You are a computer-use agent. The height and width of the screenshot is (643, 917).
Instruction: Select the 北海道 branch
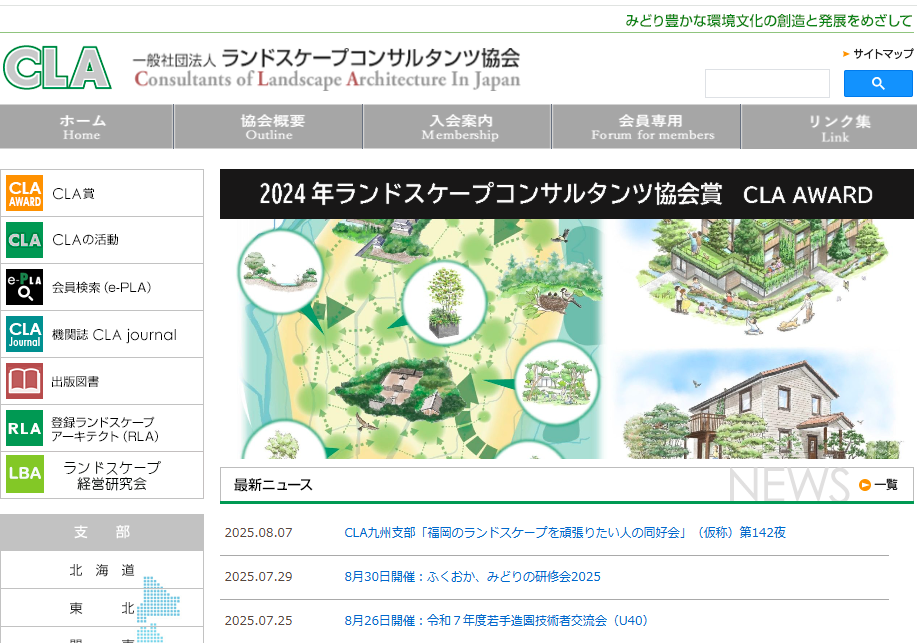[102, 570]
